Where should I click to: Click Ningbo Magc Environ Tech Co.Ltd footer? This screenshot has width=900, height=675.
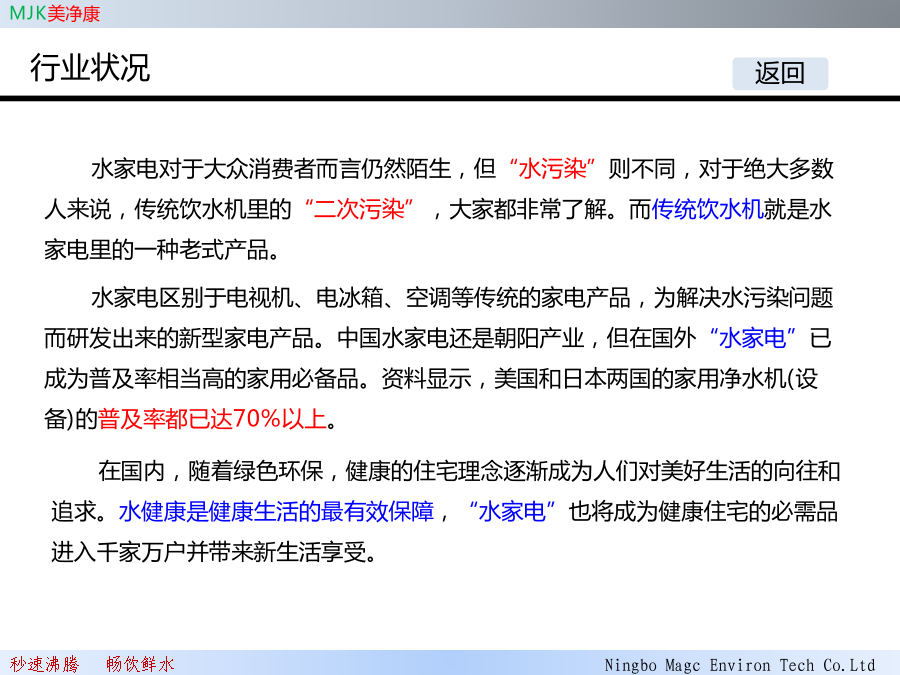click(x=740, y=665)
